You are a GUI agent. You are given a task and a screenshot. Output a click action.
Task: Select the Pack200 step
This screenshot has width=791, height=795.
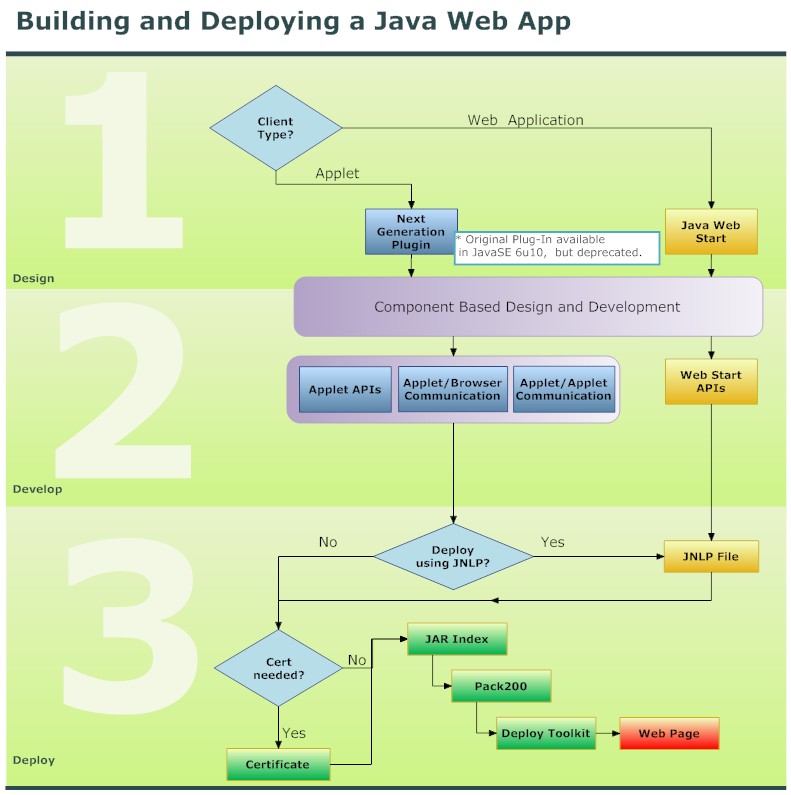(x=502, y=687)
